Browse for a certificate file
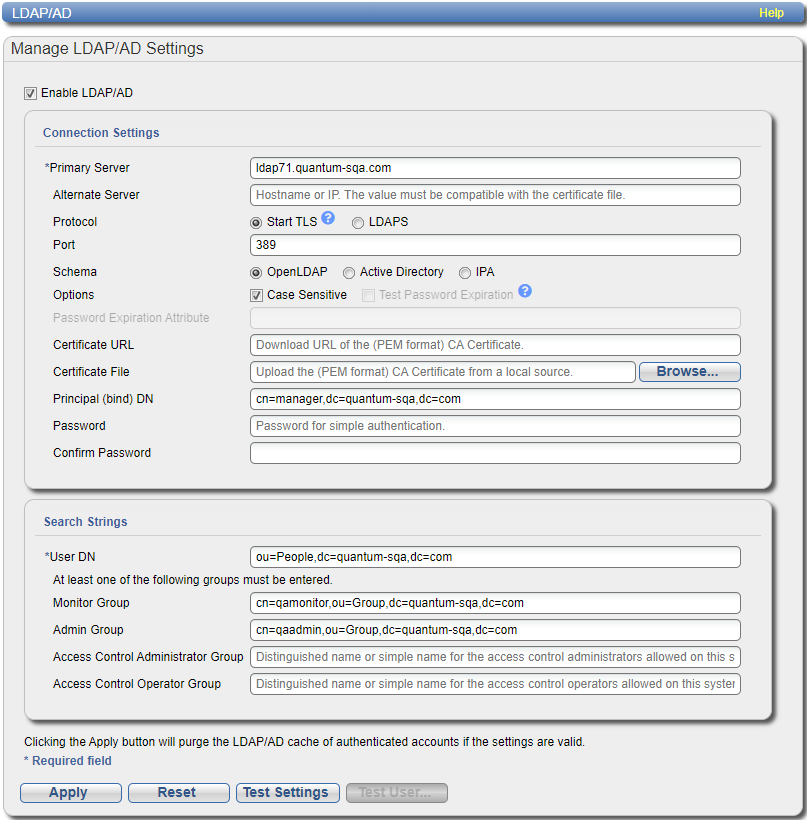 tap(688, 372)
